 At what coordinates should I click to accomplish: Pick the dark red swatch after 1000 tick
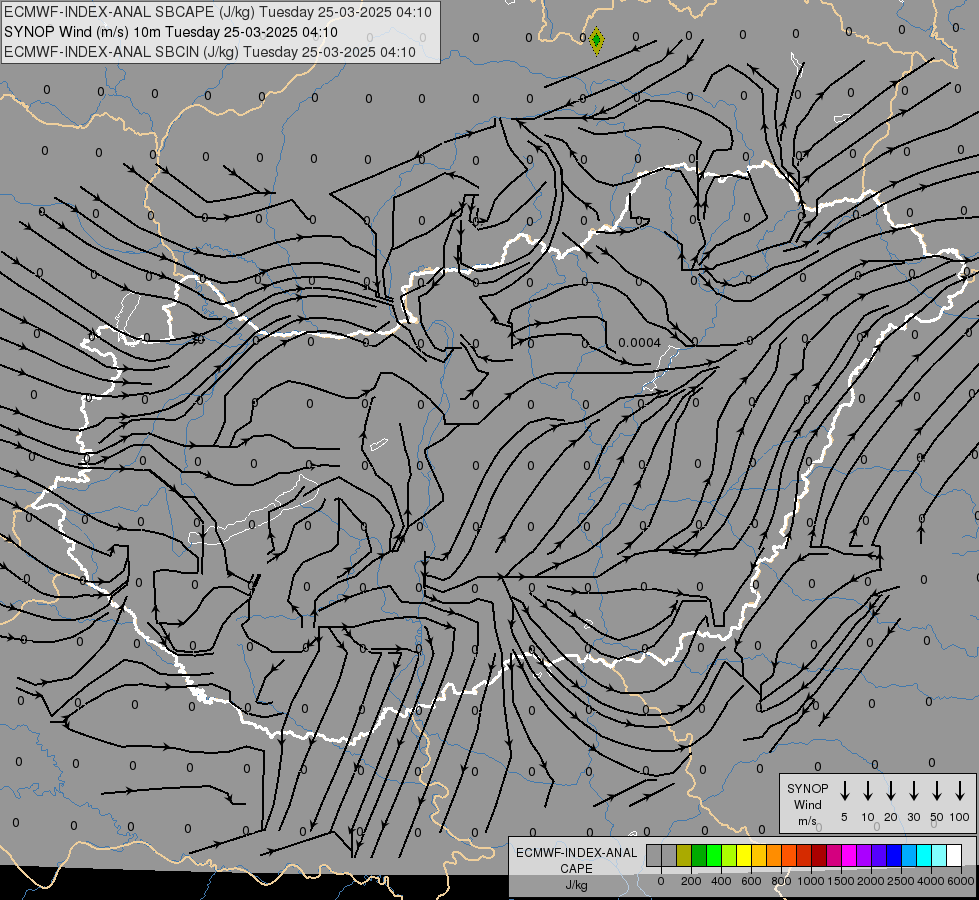tap(819, 855)
